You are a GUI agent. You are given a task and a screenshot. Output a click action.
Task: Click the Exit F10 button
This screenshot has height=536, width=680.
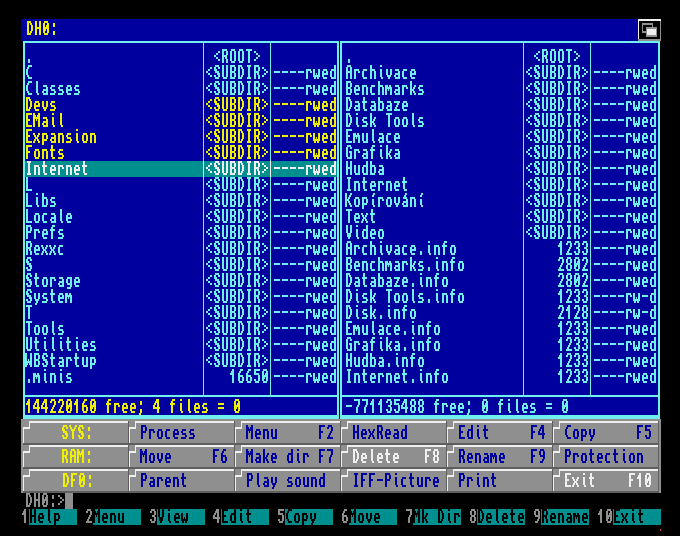pyautogui.click(x=607, y=481)
